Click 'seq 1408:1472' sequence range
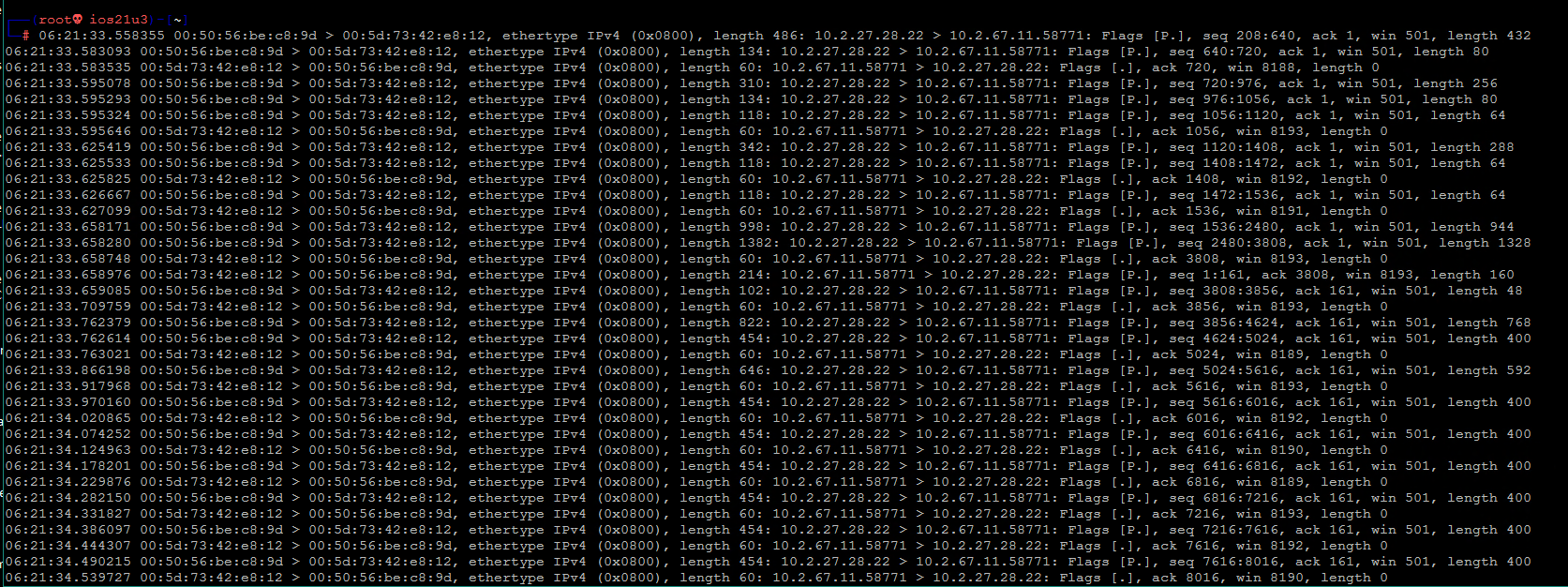The image size is (1568, 587). click(1223, 163)
